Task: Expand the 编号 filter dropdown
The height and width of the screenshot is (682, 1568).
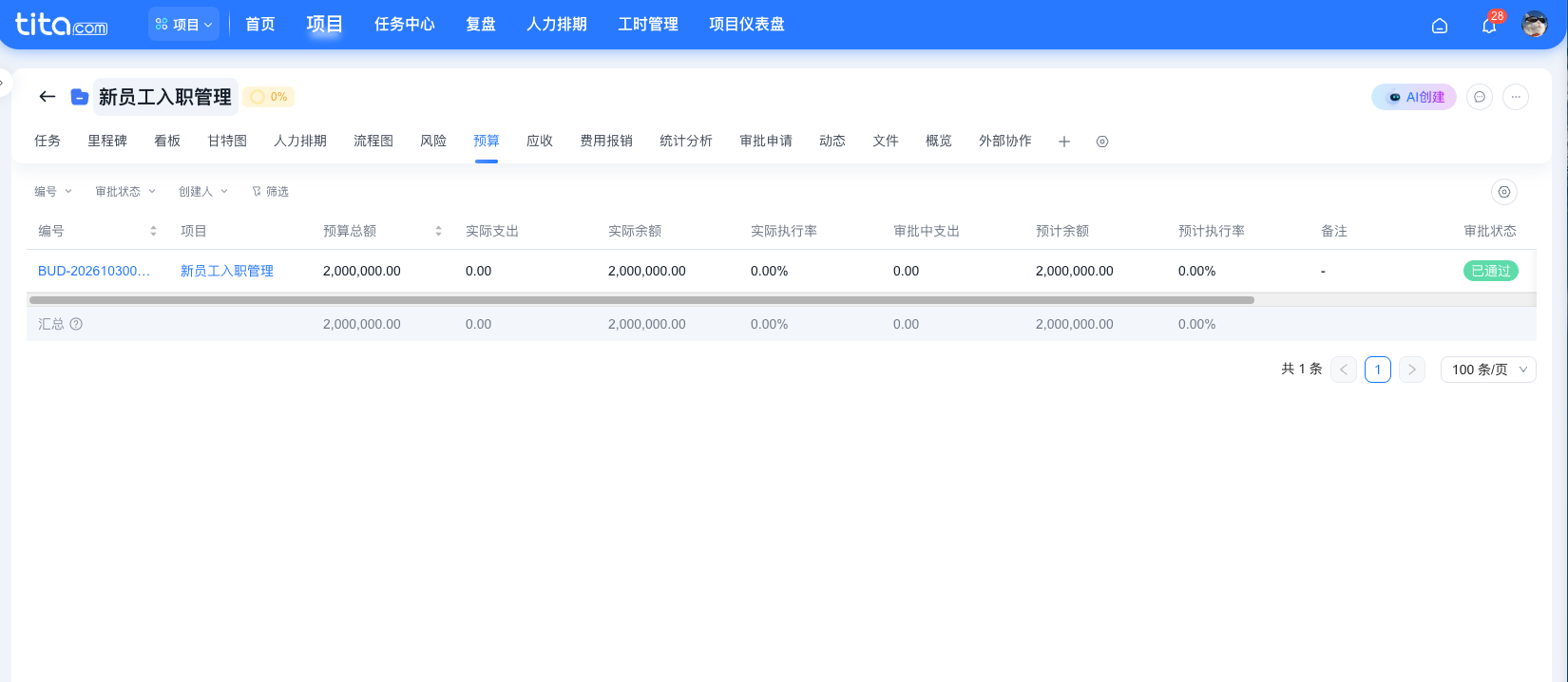Action: pos(53,192)
